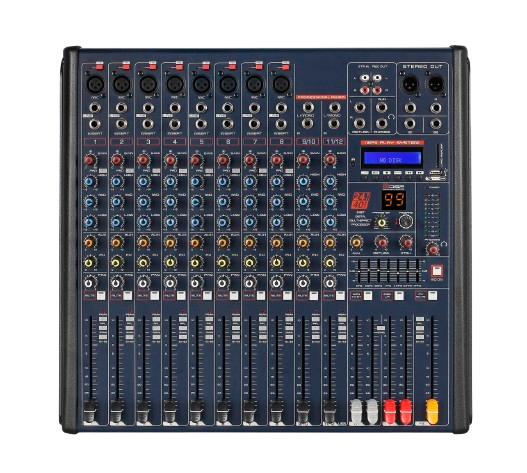This screenshot has height=473, width=527.
Task: Turn the black parameter knob beside the 99 display
Action: 406,221
